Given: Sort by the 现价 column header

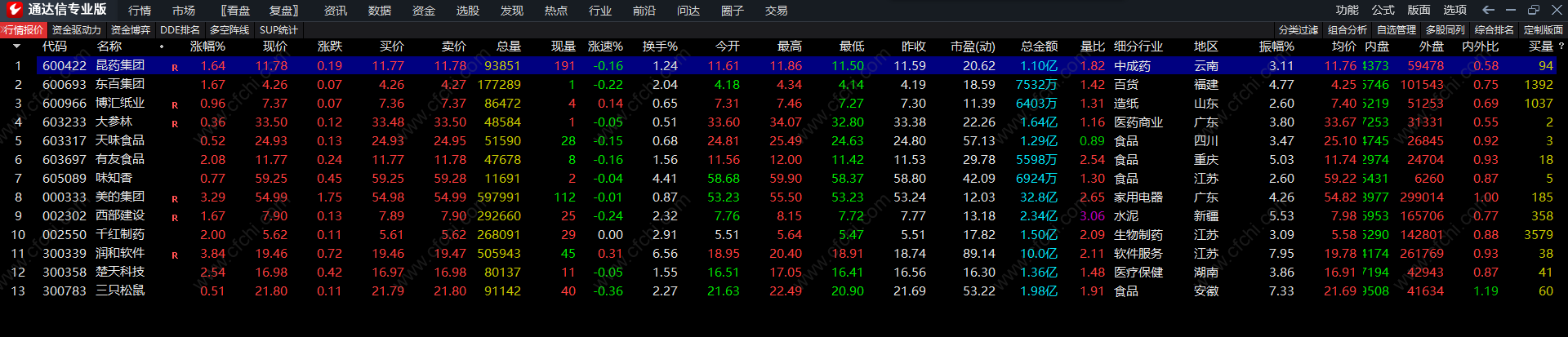Looking at the screenshot, I should [275, 47].
